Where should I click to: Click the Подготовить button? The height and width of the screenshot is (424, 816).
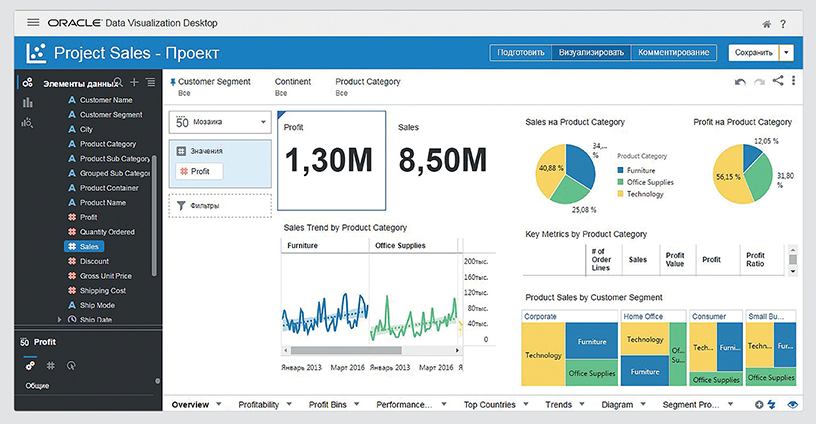click(520, 53)
